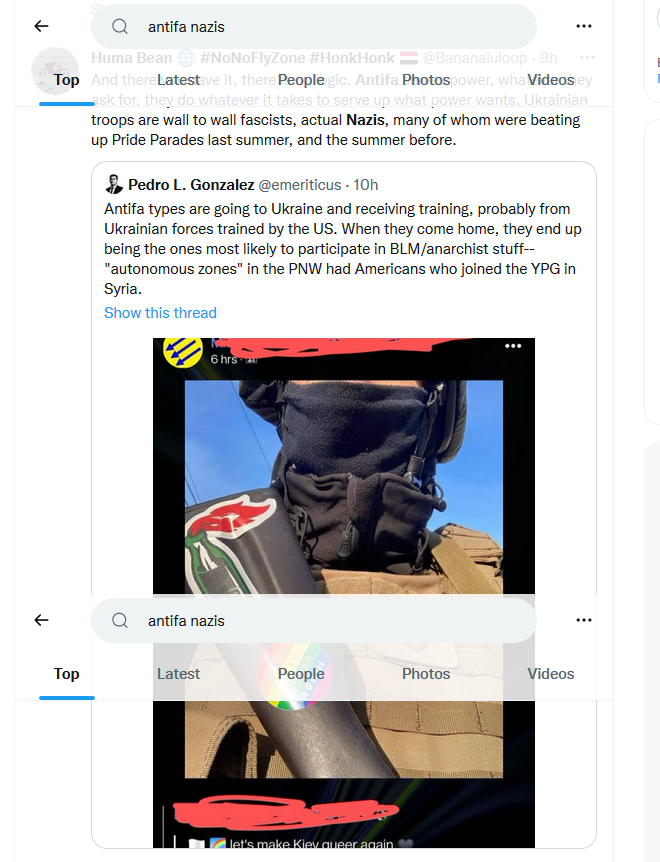Click the yellow circle avatar with blue arrows

[182, 351]
